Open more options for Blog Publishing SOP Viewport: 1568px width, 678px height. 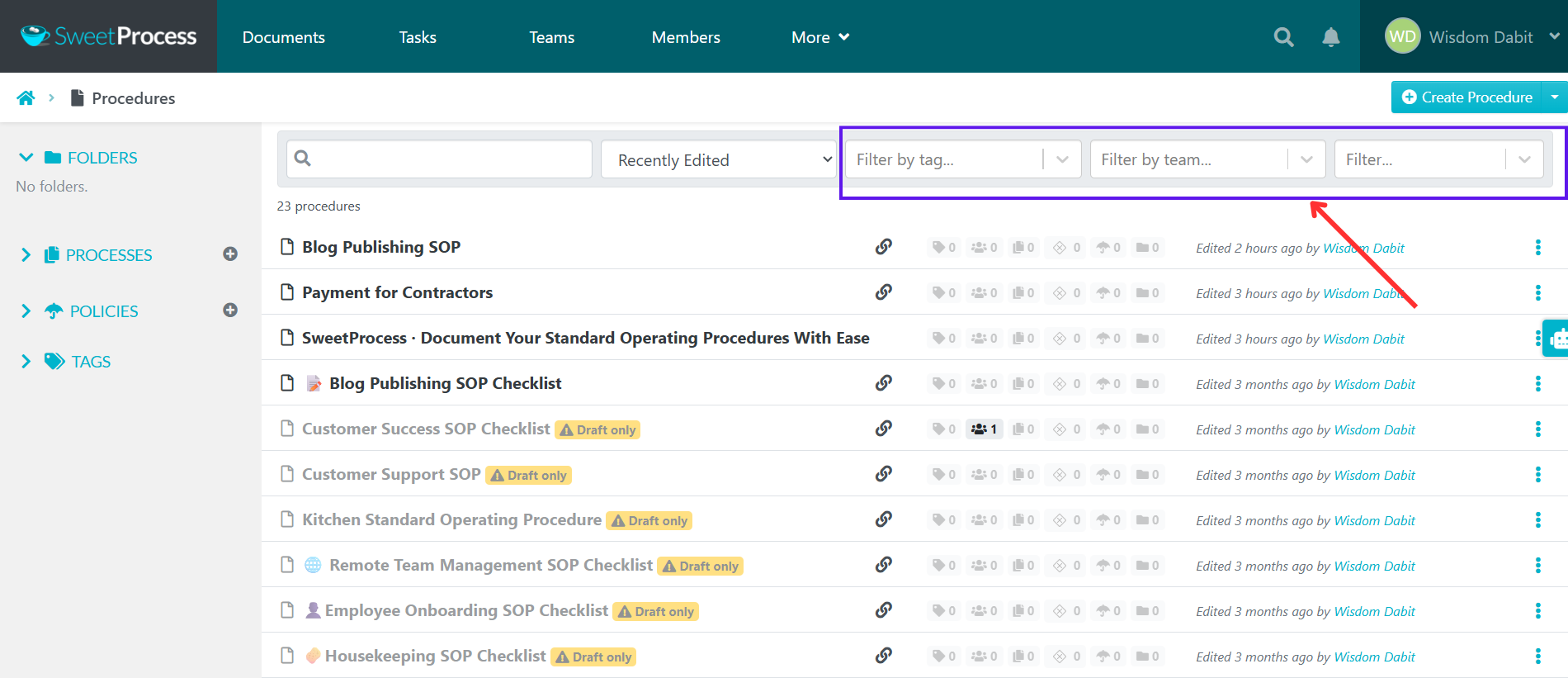pyautogui.click(x=1537, y=248)
